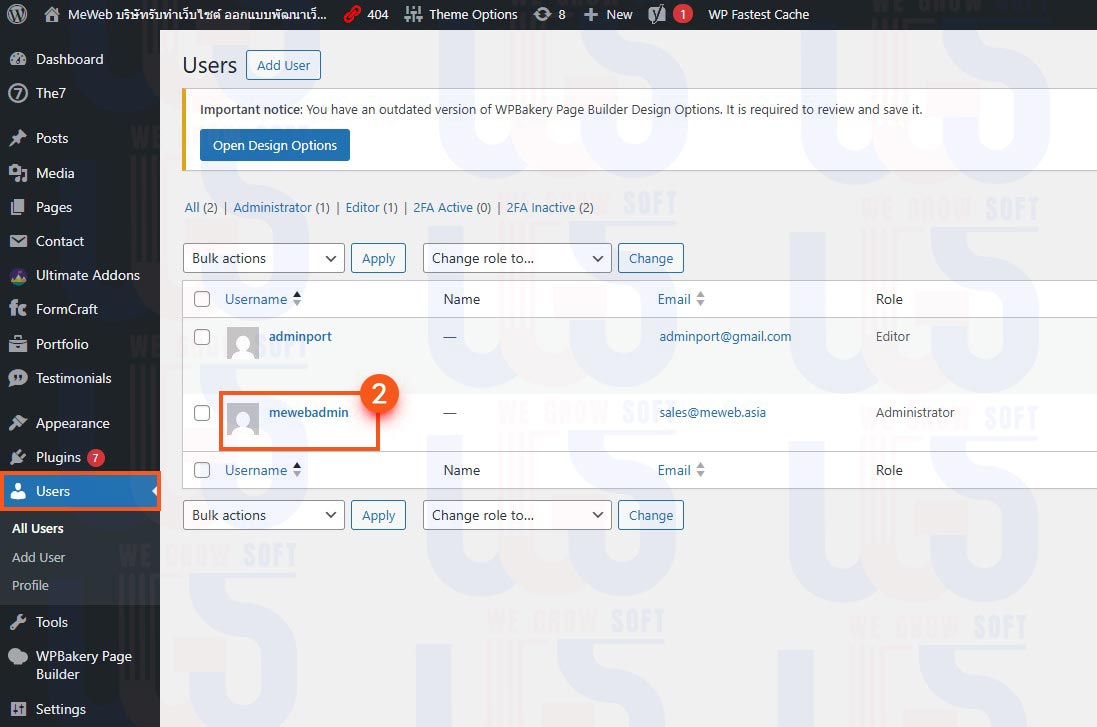Click the Posts pin icon

tap(18, 138)
